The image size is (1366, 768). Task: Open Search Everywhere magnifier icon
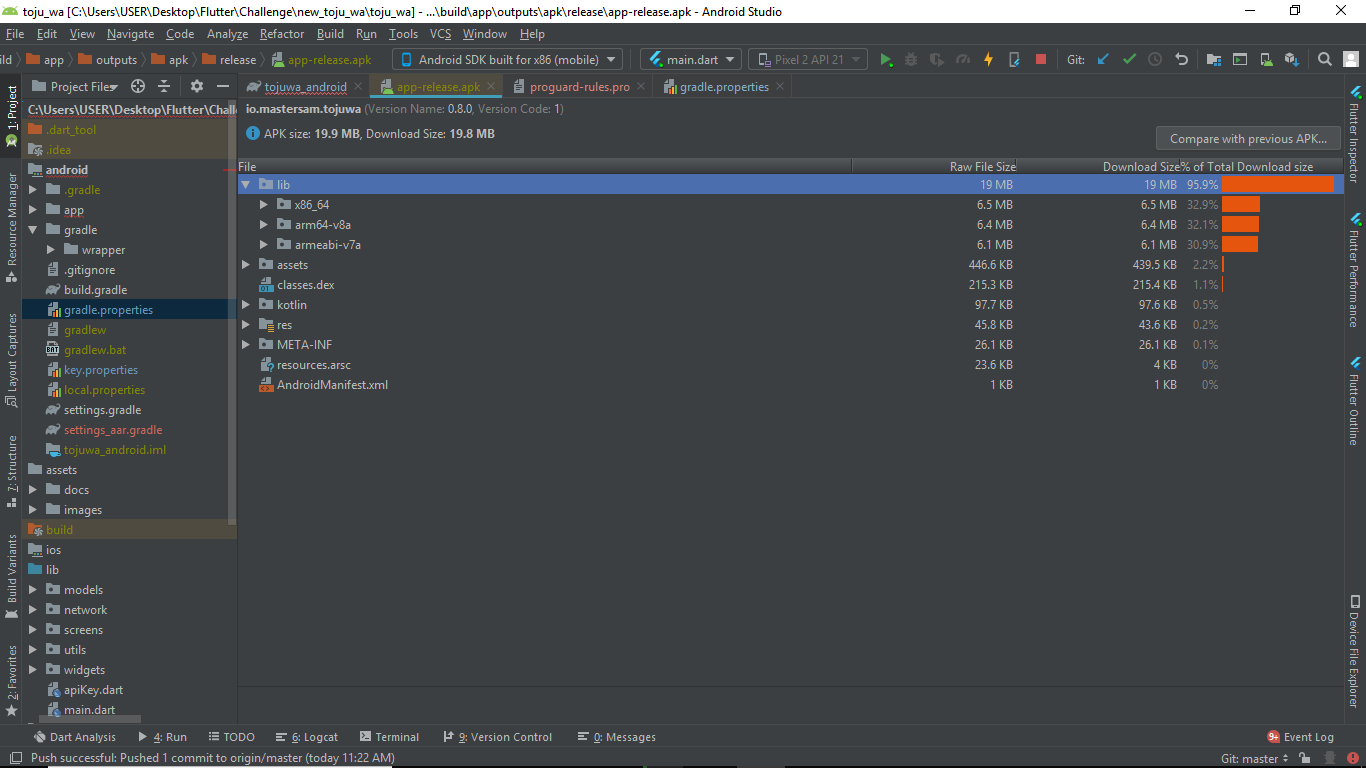tap(1324, 60)
